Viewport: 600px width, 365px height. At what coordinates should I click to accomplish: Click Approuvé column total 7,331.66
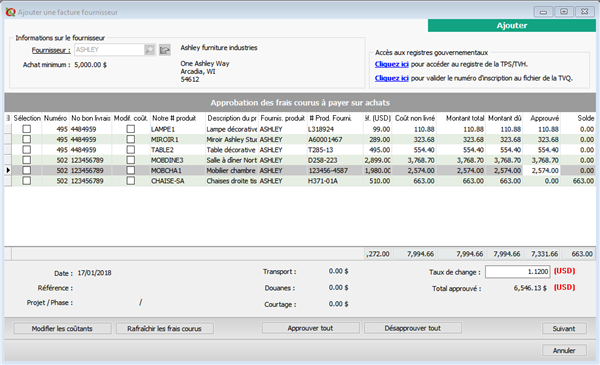[544, 254]
